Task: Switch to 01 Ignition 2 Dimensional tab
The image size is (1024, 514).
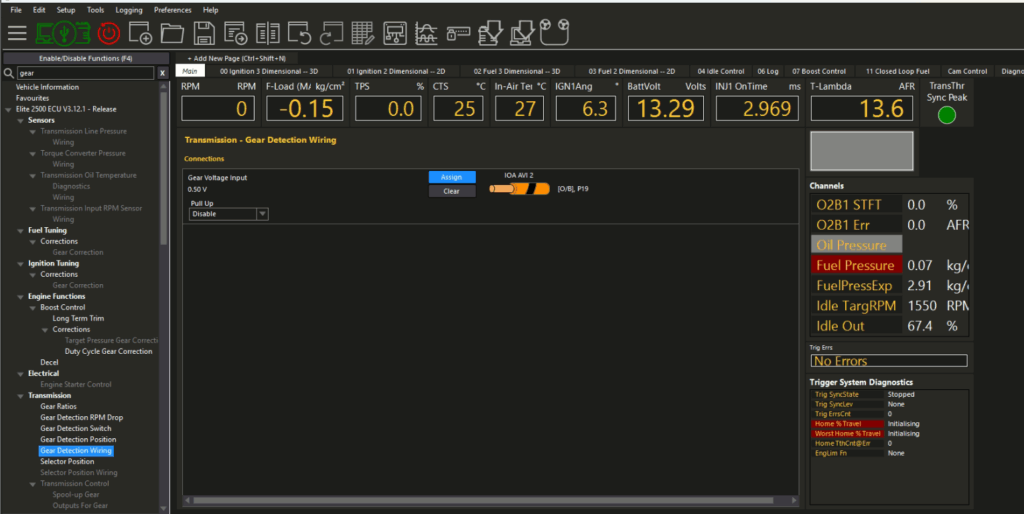Action: [396, 71]
